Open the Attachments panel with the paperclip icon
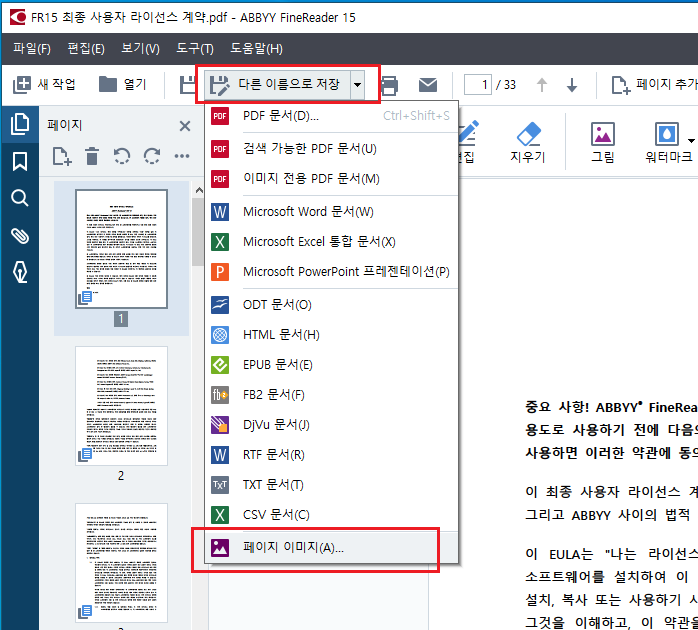Viewport: 698px width, 630px height. (x=20, y=236)
